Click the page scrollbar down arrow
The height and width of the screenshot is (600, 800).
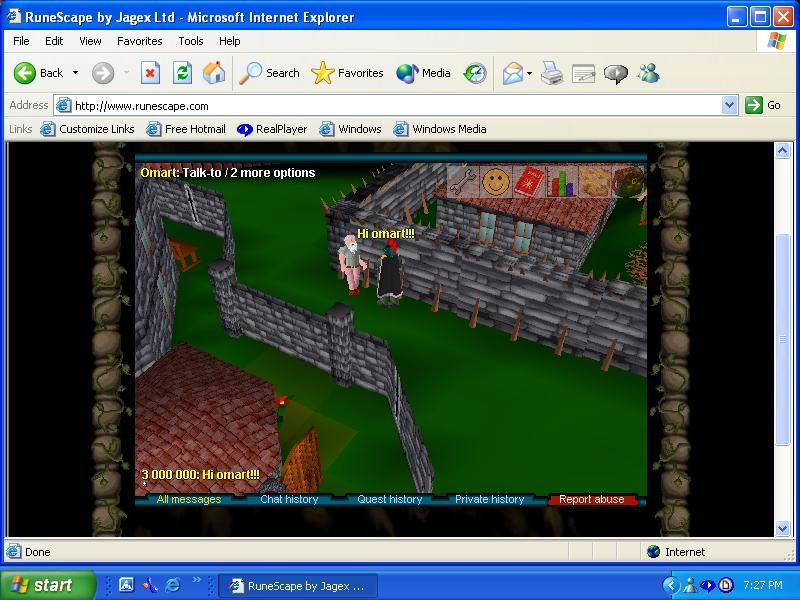(783, 529)
